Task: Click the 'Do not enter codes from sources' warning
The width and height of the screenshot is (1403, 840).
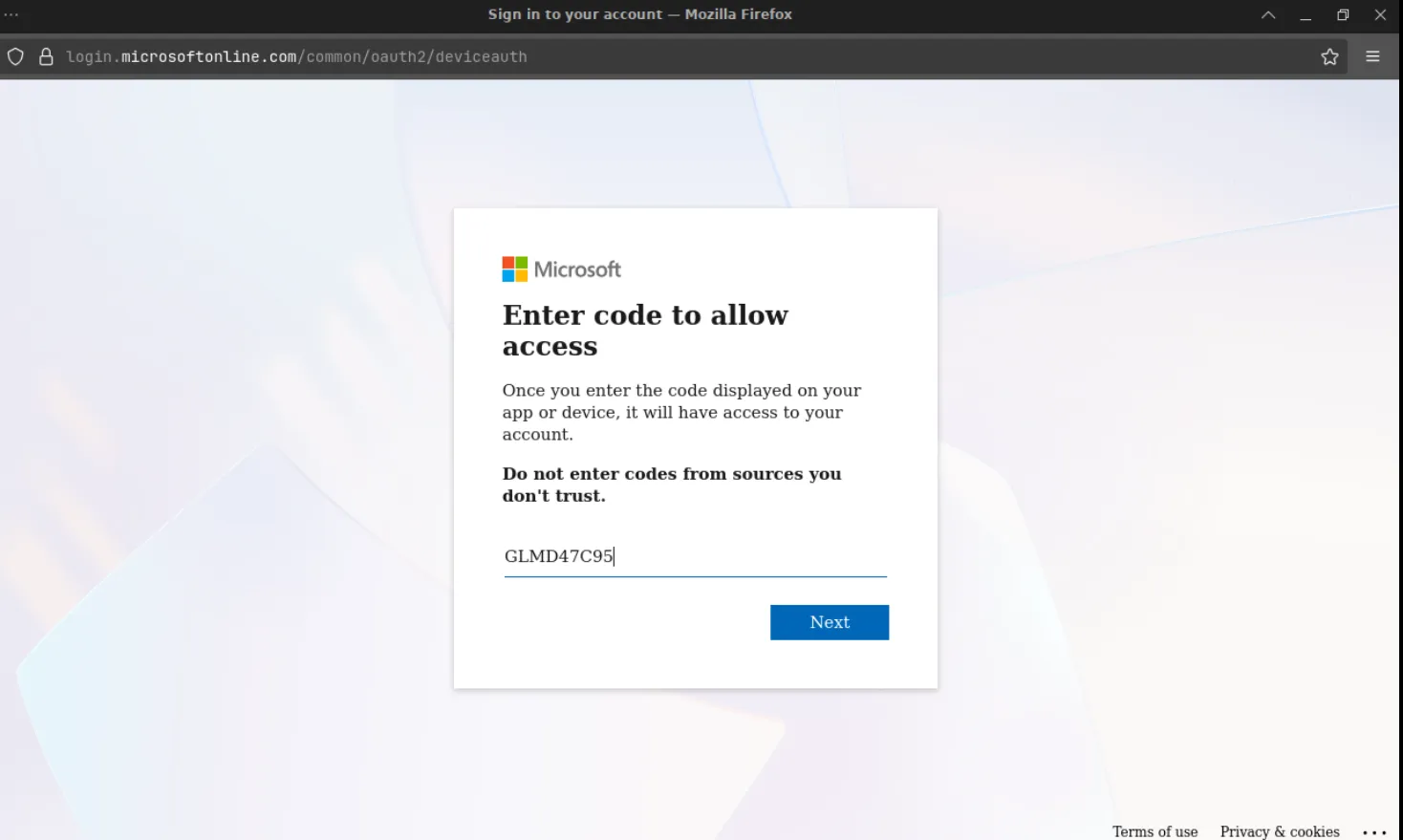Action: pyautogui.click(x=672, y=485)
